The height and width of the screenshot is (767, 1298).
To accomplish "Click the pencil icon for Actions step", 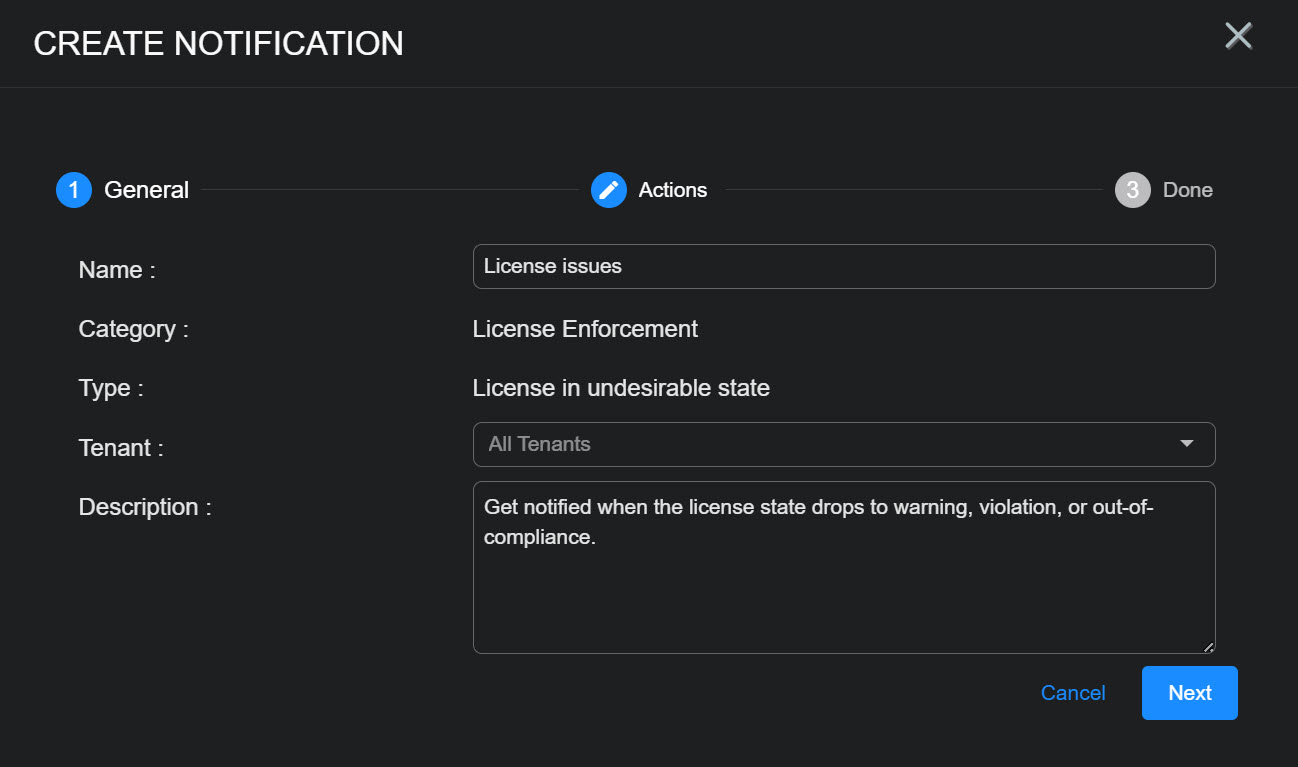I will [609, 190].
